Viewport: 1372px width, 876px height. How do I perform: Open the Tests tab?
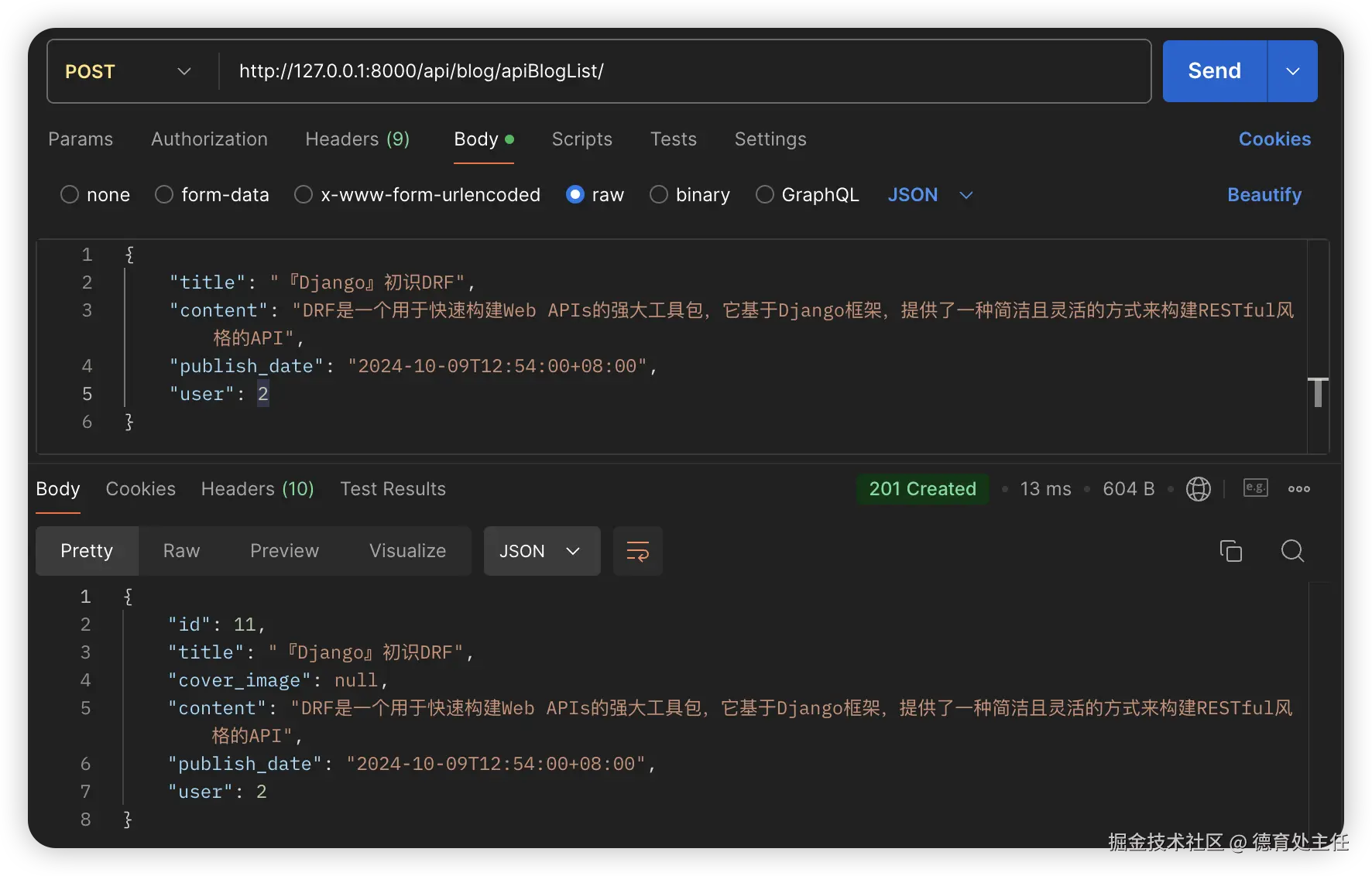click(x=674, y=139)
